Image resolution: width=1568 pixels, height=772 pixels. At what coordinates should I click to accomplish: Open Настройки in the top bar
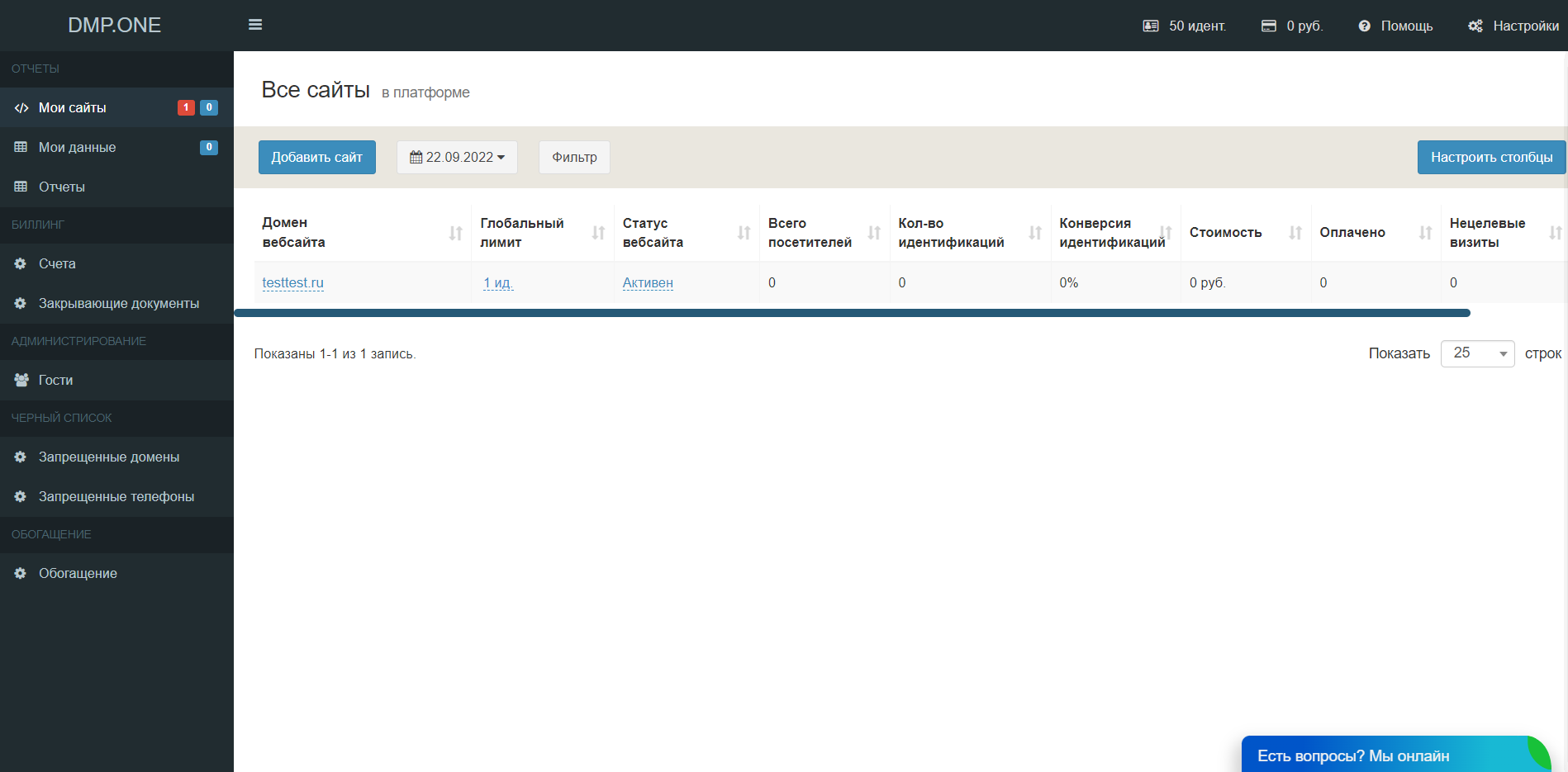pyautogui.click(x=1513, y=26)
